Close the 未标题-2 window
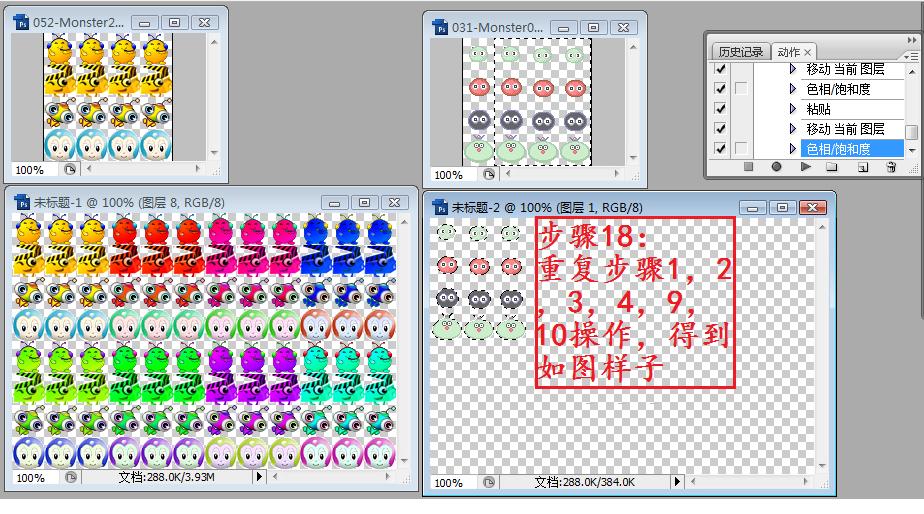 813,207
